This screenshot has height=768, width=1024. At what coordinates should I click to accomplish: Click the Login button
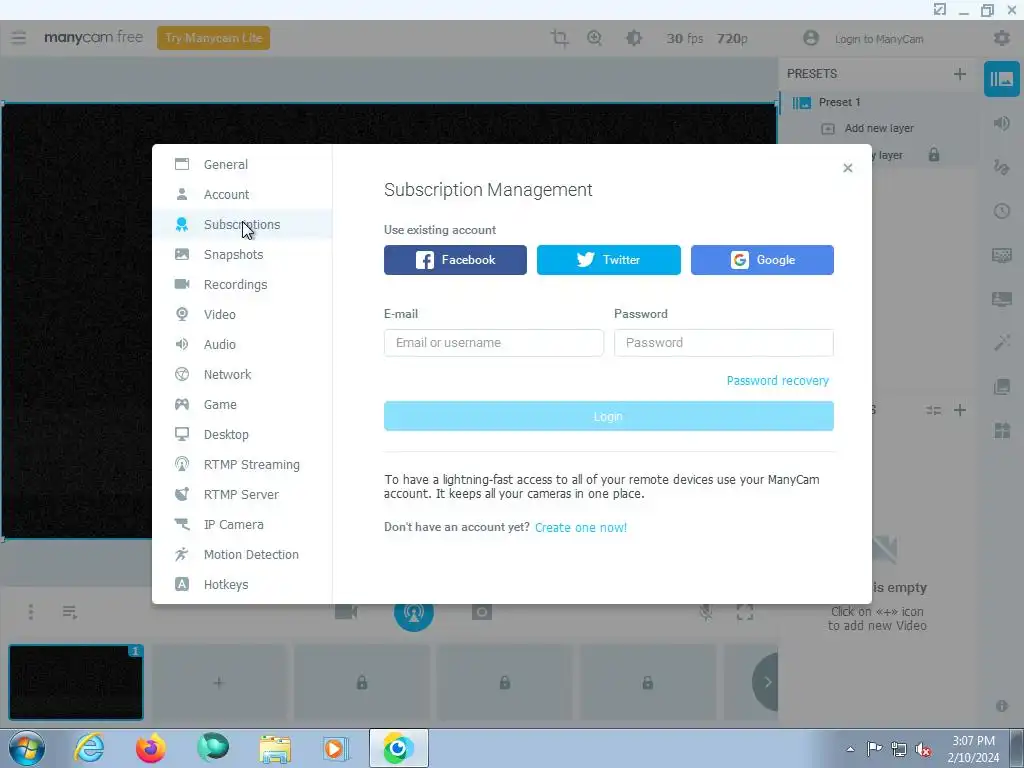609,417
